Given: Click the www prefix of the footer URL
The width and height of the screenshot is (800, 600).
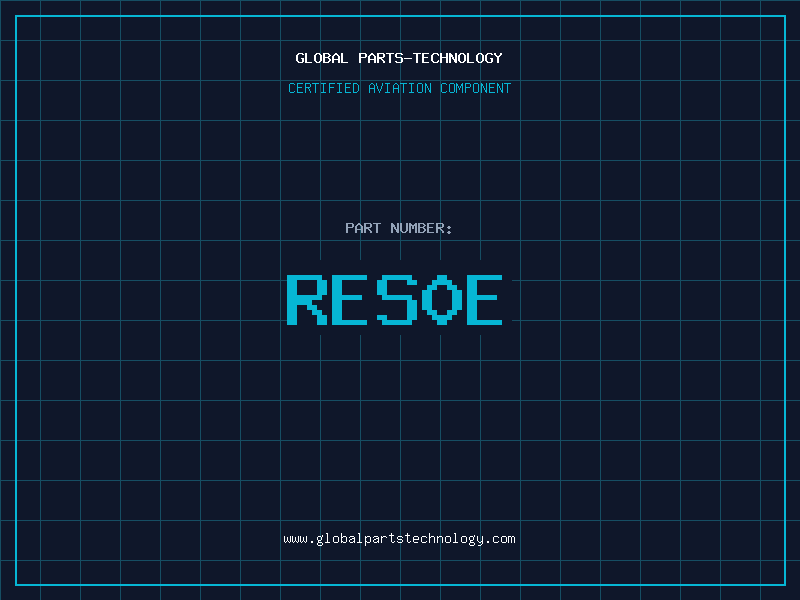Looking at the screenshot, I should coord(295,538).
